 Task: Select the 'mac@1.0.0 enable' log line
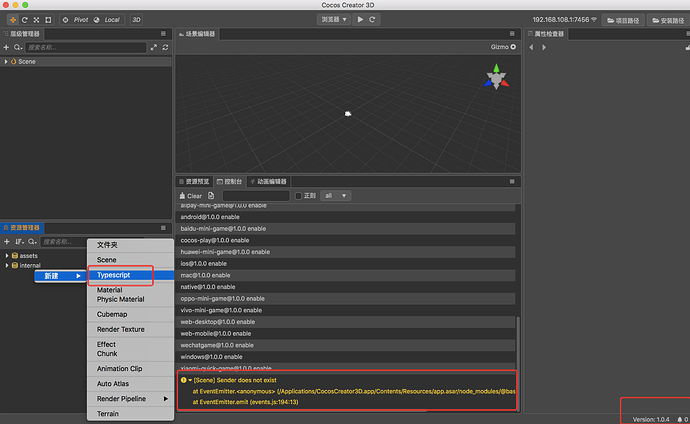coord(345,275)
